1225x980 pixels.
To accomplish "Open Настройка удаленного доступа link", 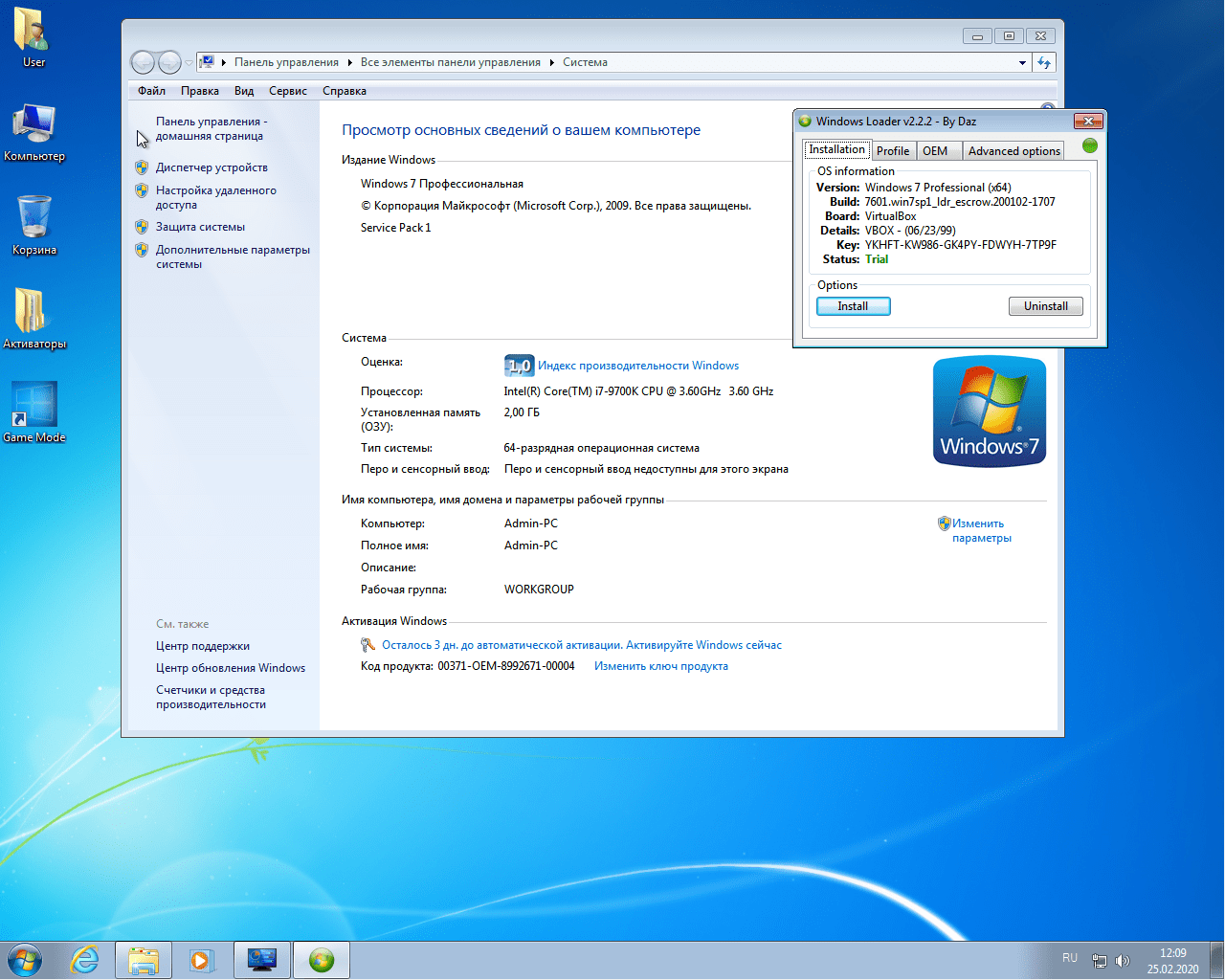I will coord(216,197).
